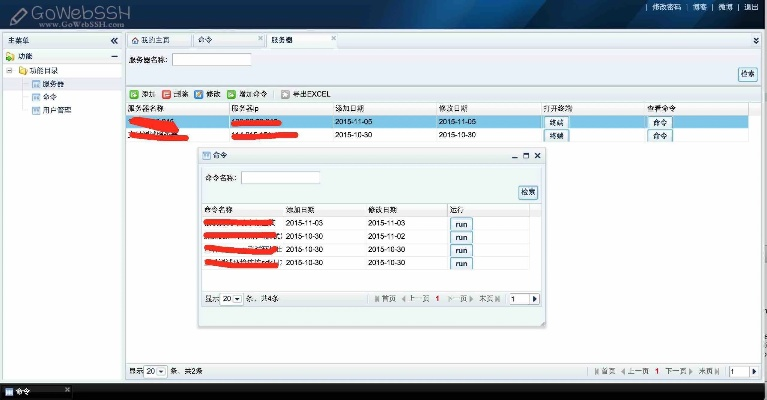
Task: Maximize the 命令 dialog window
Action: click(526, 156)
